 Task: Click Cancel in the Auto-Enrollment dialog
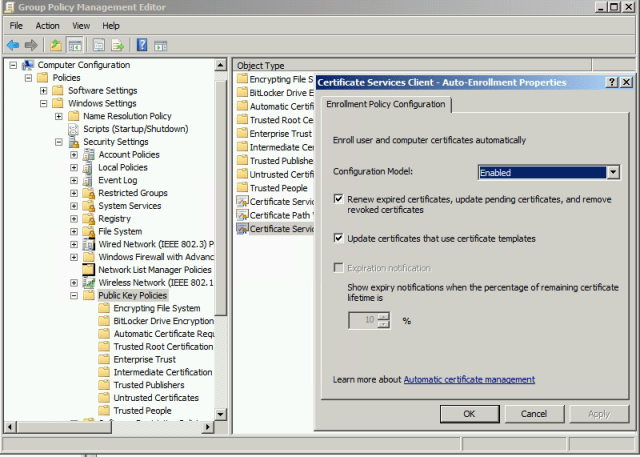pyautogui.click(x=534, y=414)
